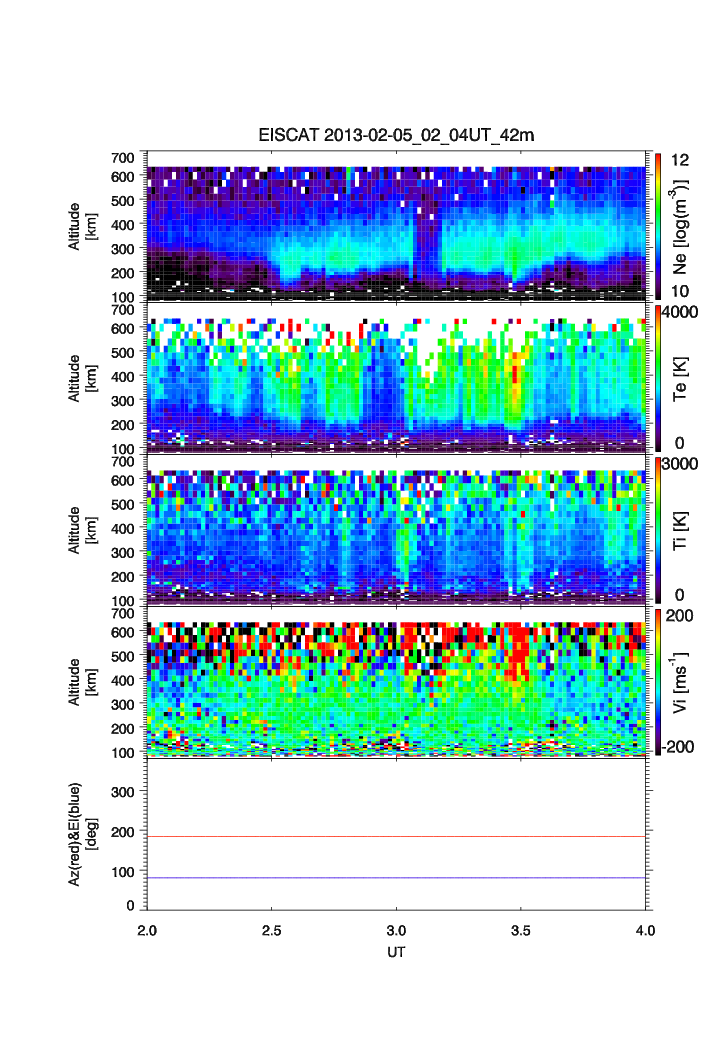Screen dimensions: 708x1062
Task: Click the blue elevation line
Action: pyautogui.click(x=396, y=878)
